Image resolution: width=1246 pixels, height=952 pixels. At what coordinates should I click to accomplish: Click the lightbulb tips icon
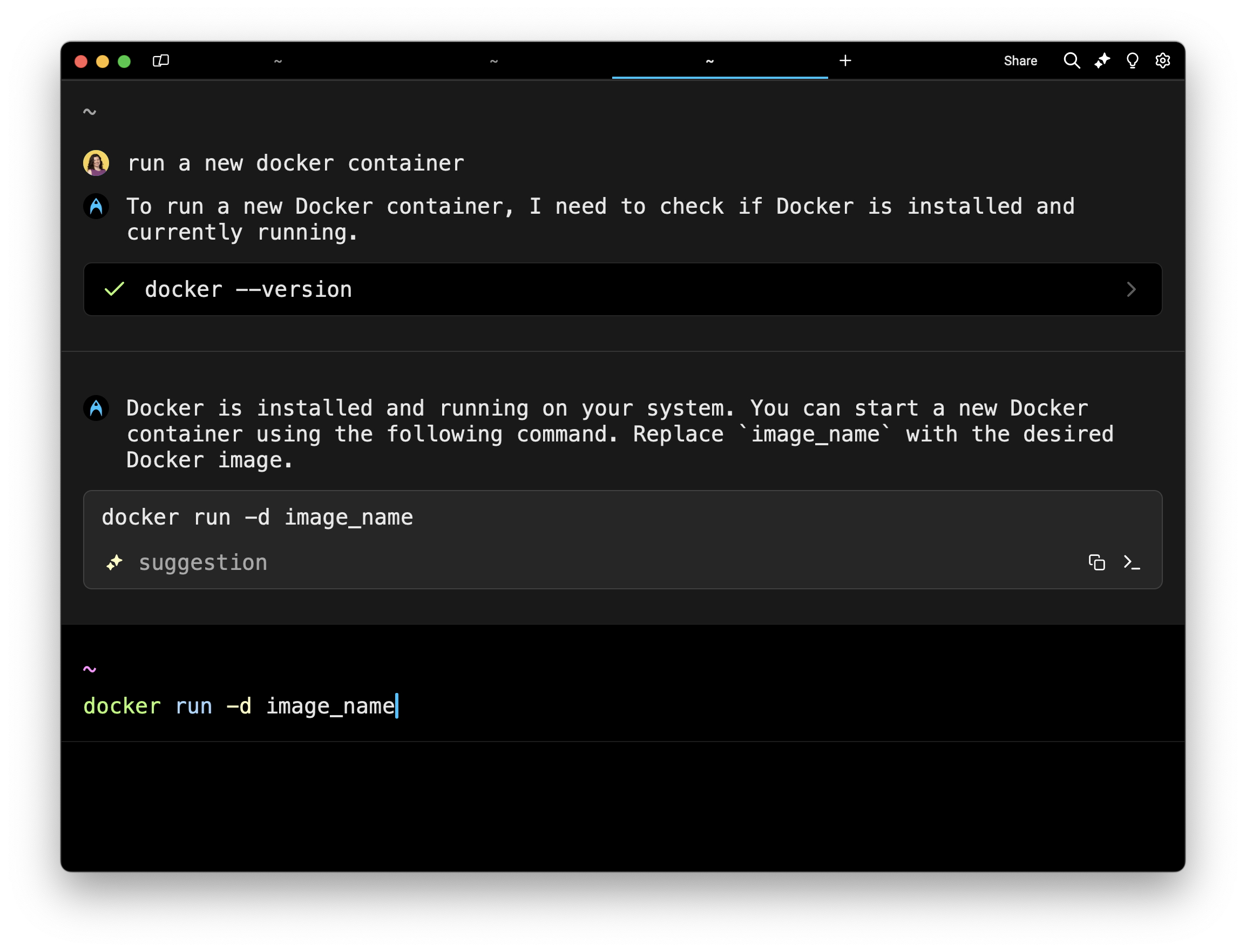pyautogui.click(x=1132, y=60)
